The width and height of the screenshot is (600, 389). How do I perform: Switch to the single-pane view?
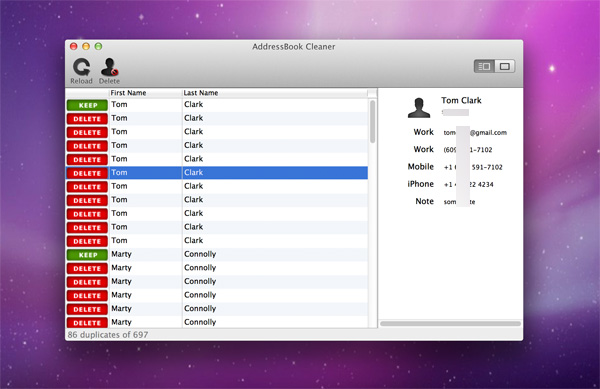coord(504,67)
